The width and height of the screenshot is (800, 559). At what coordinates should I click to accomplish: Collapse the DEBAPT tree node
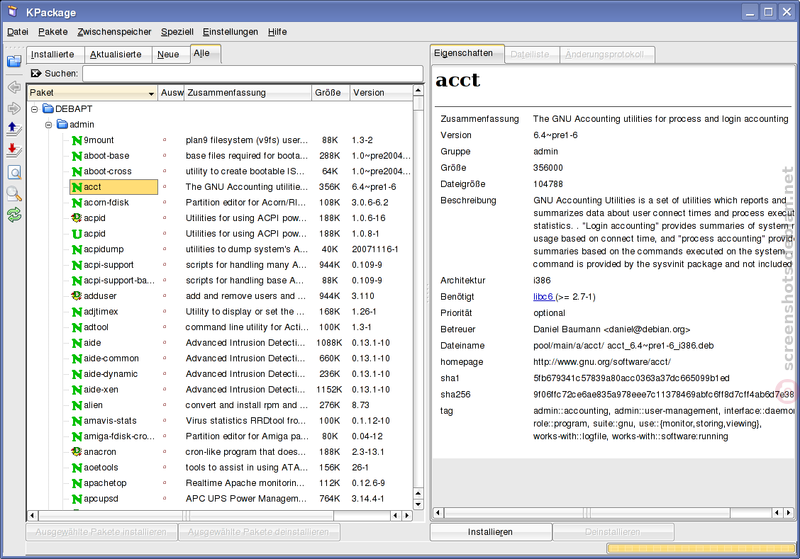(x=34, y=109)
